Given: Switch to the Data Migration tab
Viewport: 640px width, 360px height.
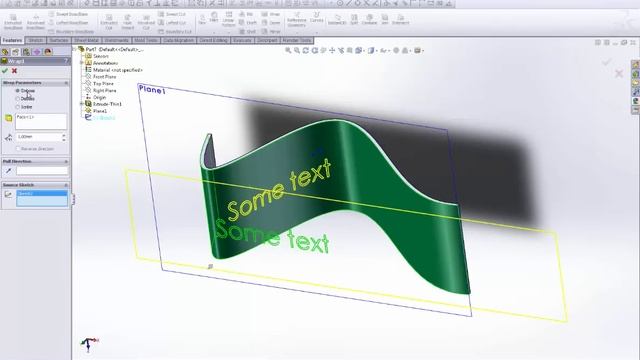Looking at the screenshot, I should tap(178, 40).
